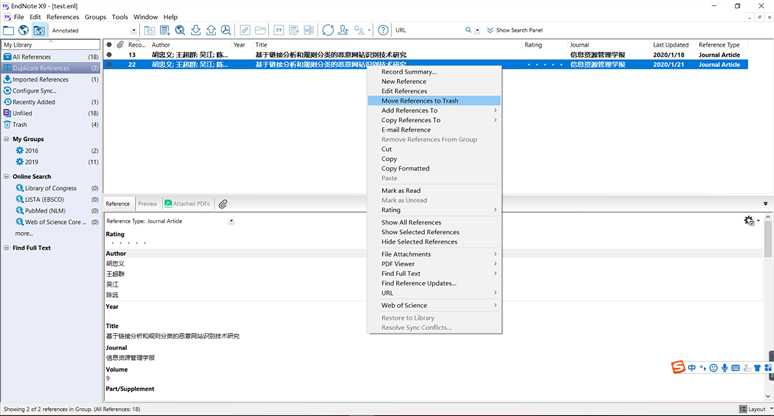Sort list by Last Updated column header
Viewport: 774px width, 416px height.
(670, 45)
